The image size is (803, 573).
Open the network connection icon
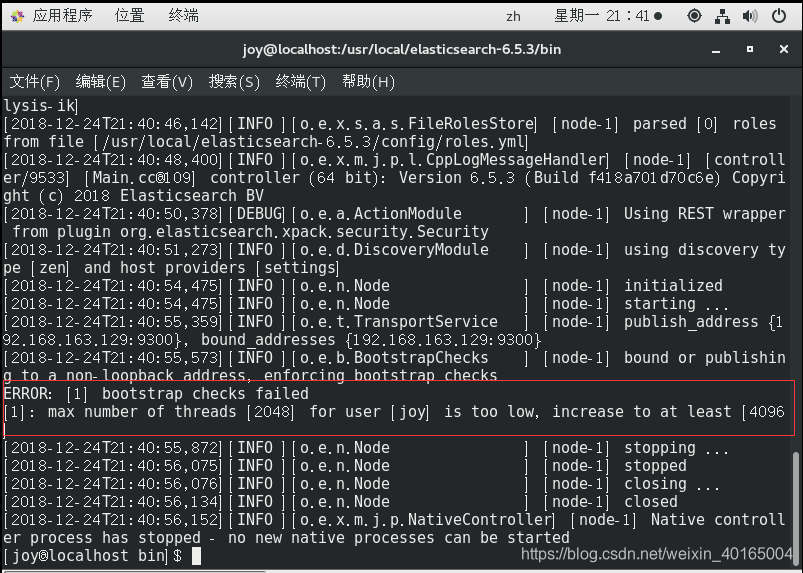(722, 16)
